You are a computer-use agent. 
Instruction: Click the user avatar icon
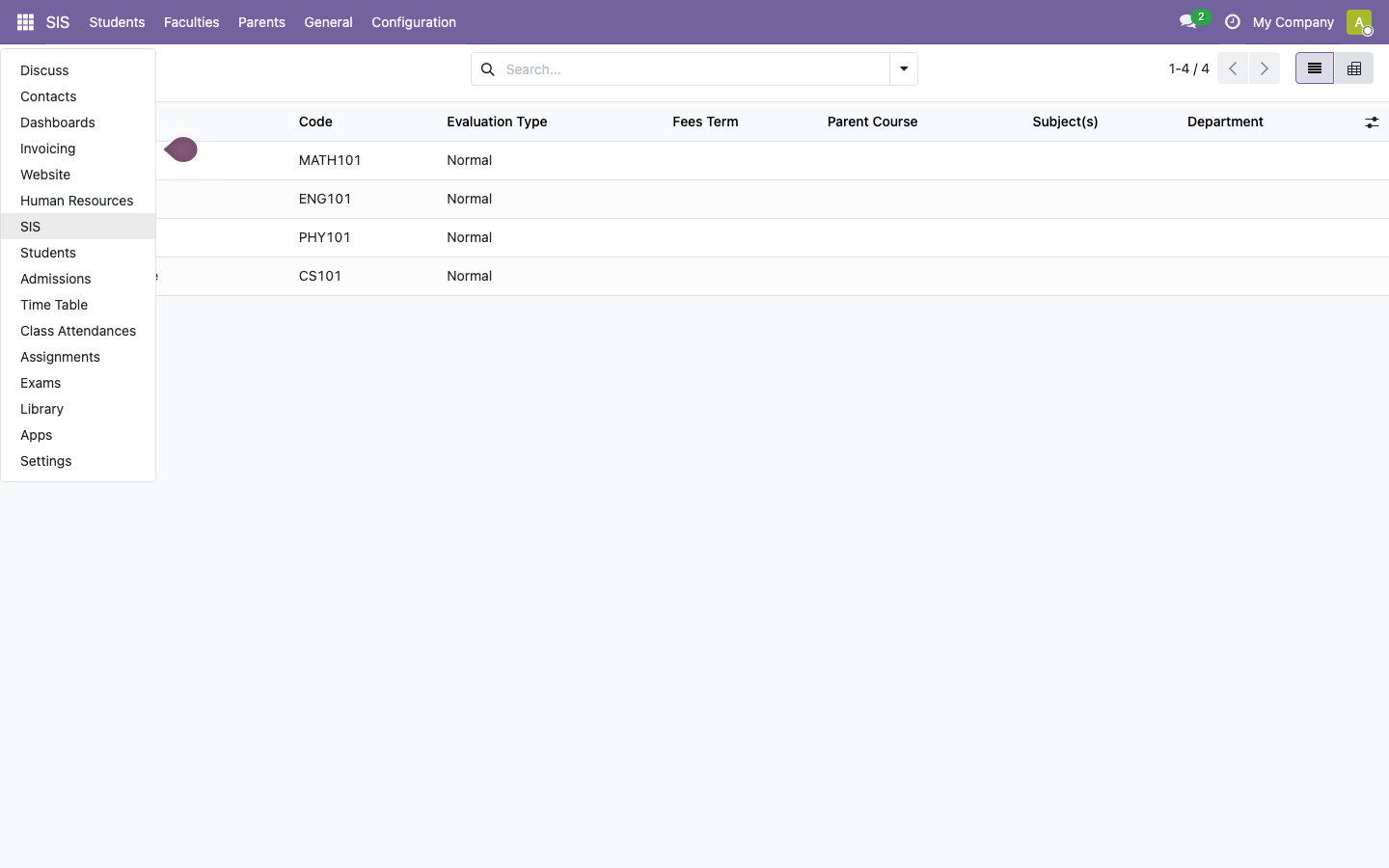tap(1359, 22)
